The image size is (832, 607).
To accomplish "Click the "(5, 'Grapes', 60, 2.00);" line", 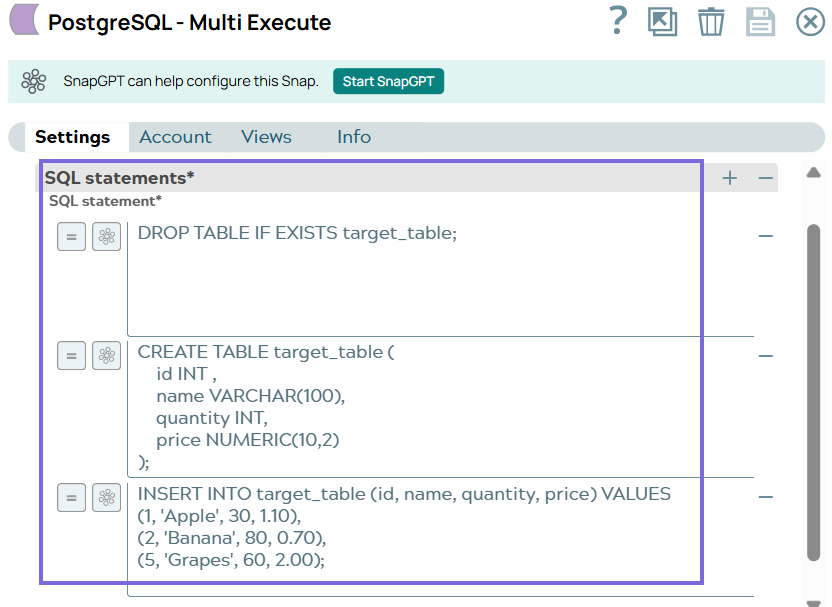I will tap(231, 560).
